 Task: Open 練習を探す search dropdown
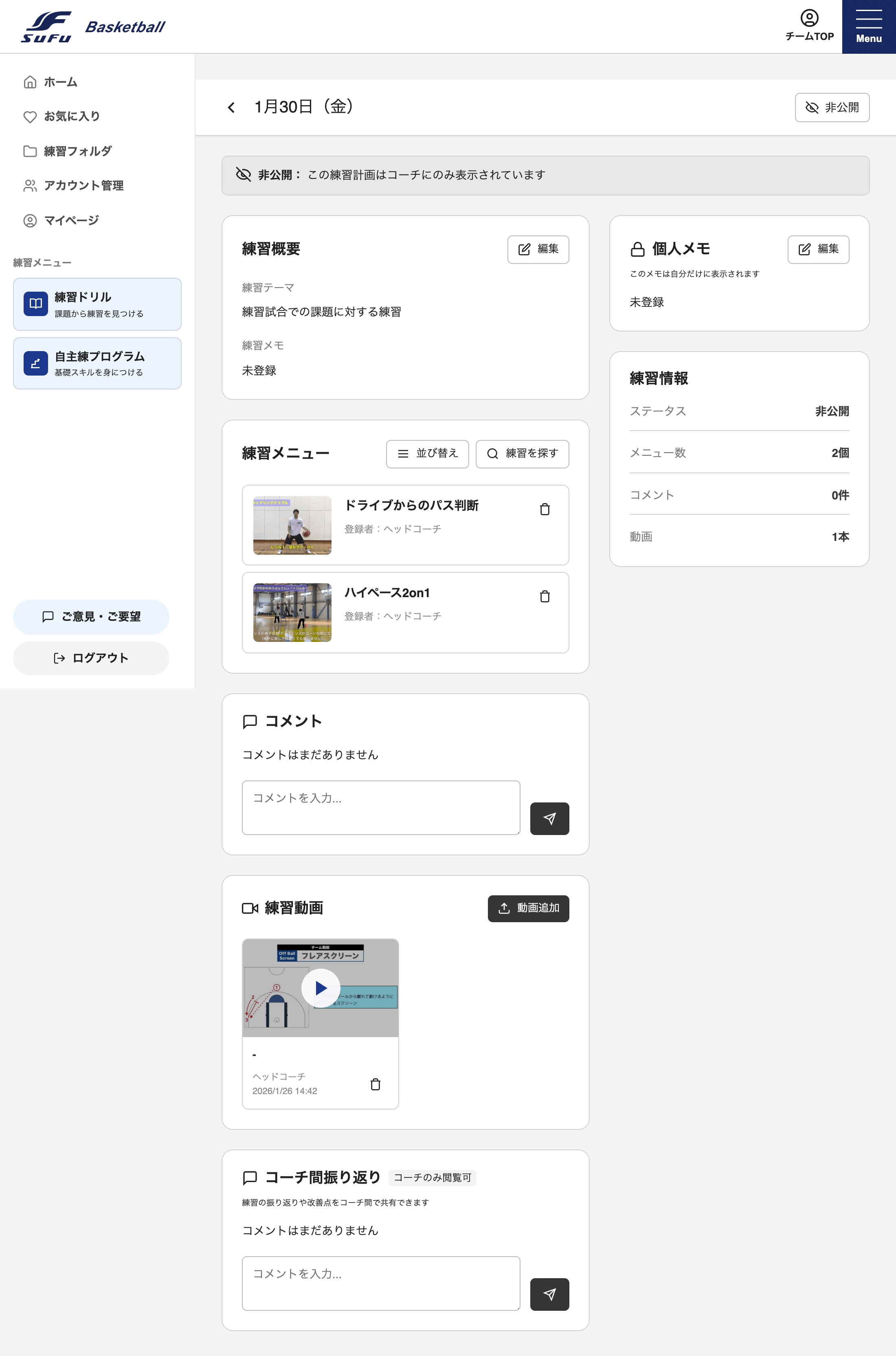click(522, 454)
